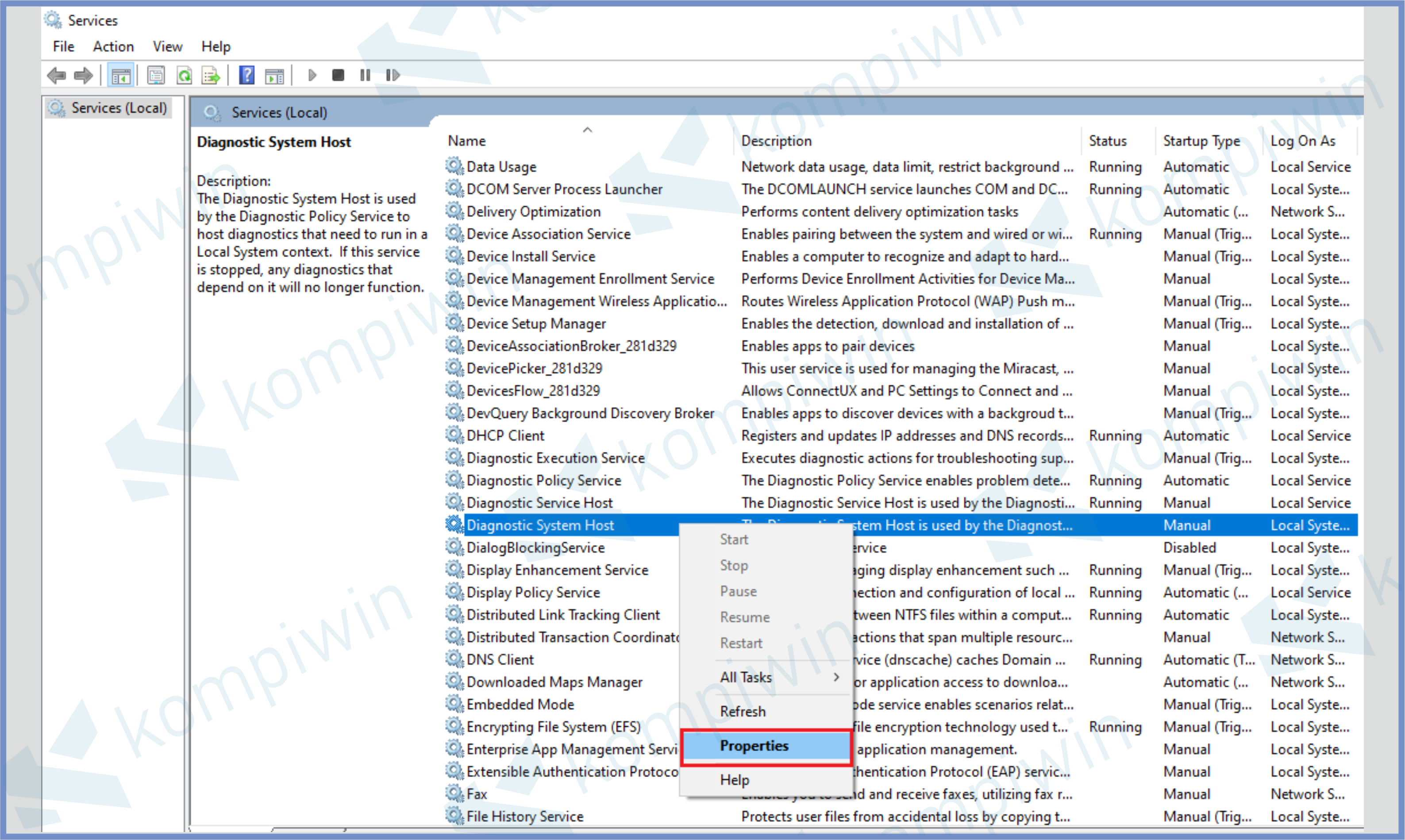Click the Status column header
Image resolution: width=1405 pixels, height=840 pixels.
tap(1107, 141)
